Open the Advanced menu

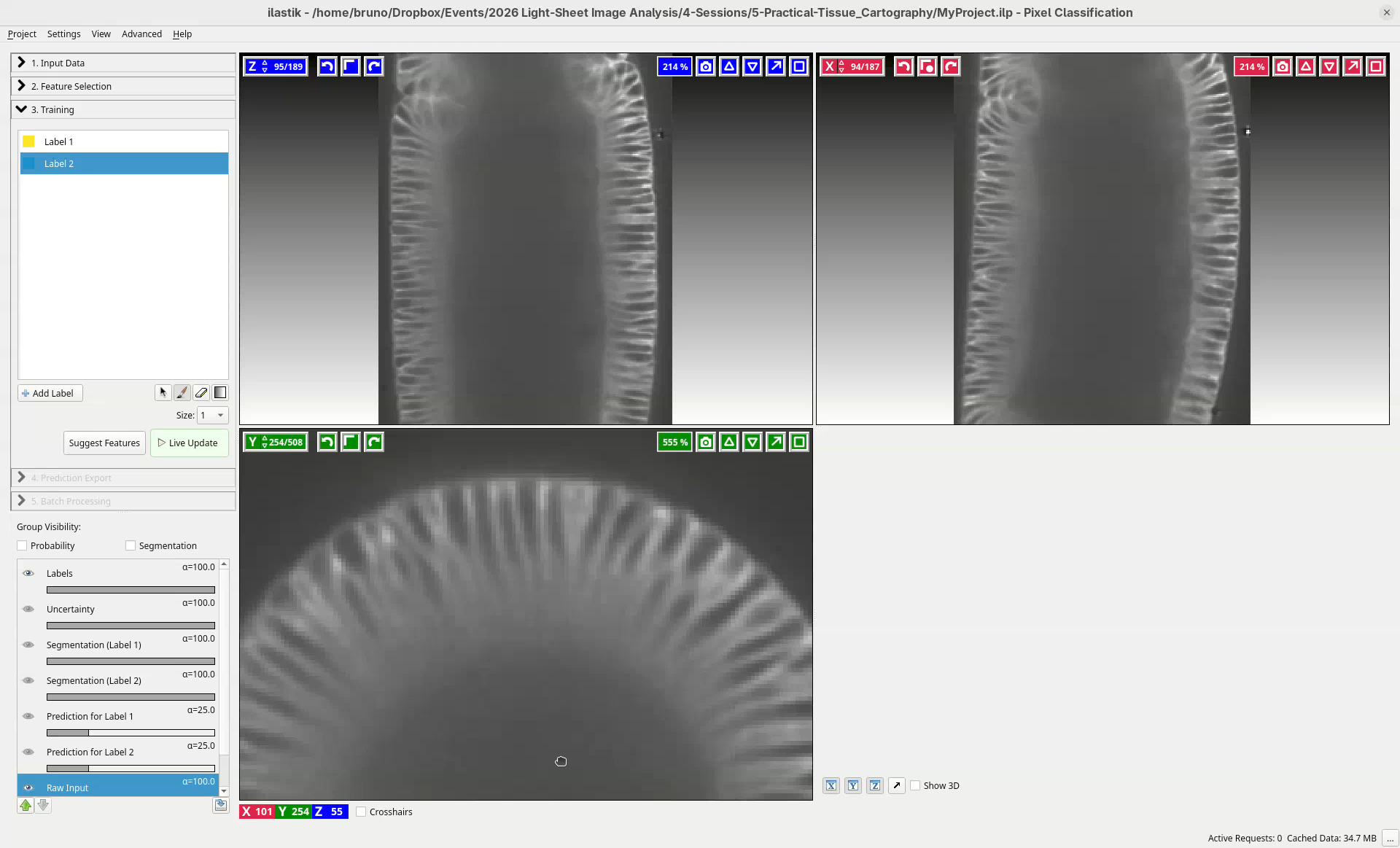(141, 34)
